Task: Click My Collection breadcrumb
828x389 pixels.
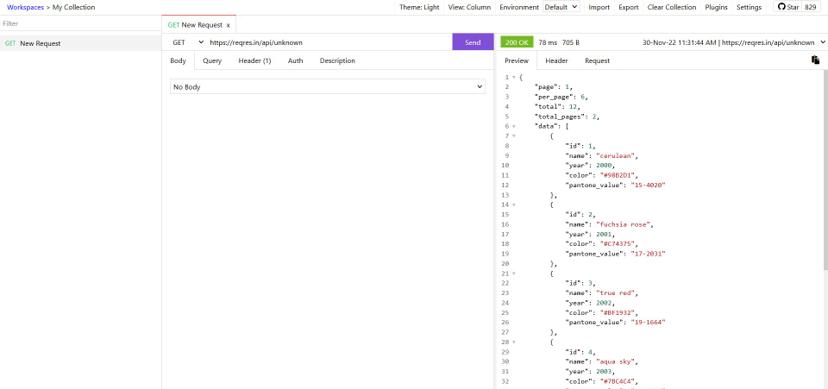Action: point(74,7)
